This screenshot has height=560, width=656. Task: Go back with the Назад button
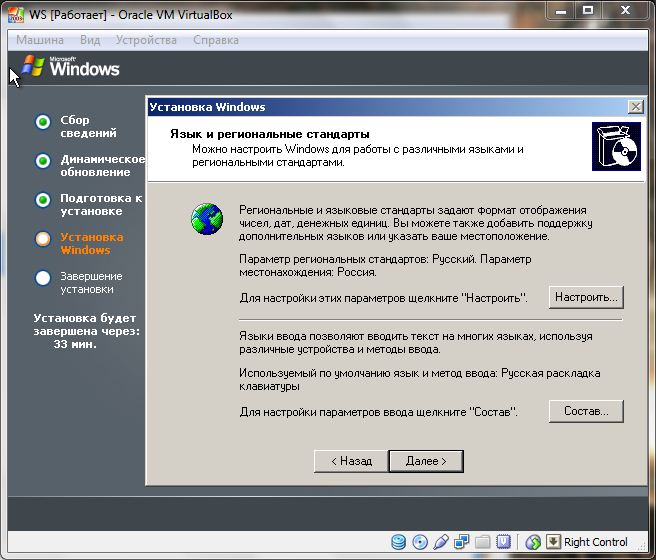[x=351, y=461]
